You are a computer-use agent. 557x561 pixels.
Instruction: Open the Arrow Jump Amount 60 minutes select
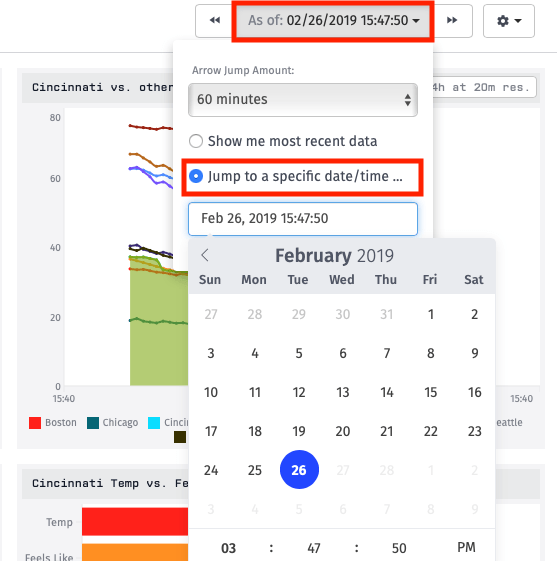(303, 99)
